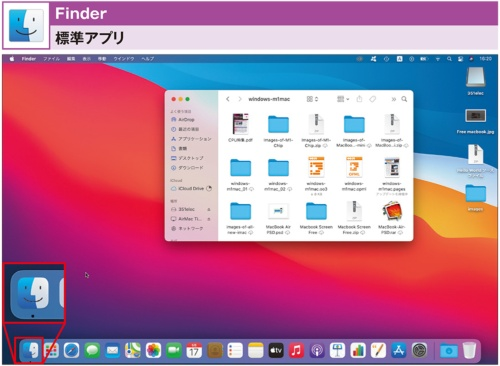Select the MacBook-Air-PSD.rar archive
This screenshot has height=366, width=500.
(x=392, y=218)
